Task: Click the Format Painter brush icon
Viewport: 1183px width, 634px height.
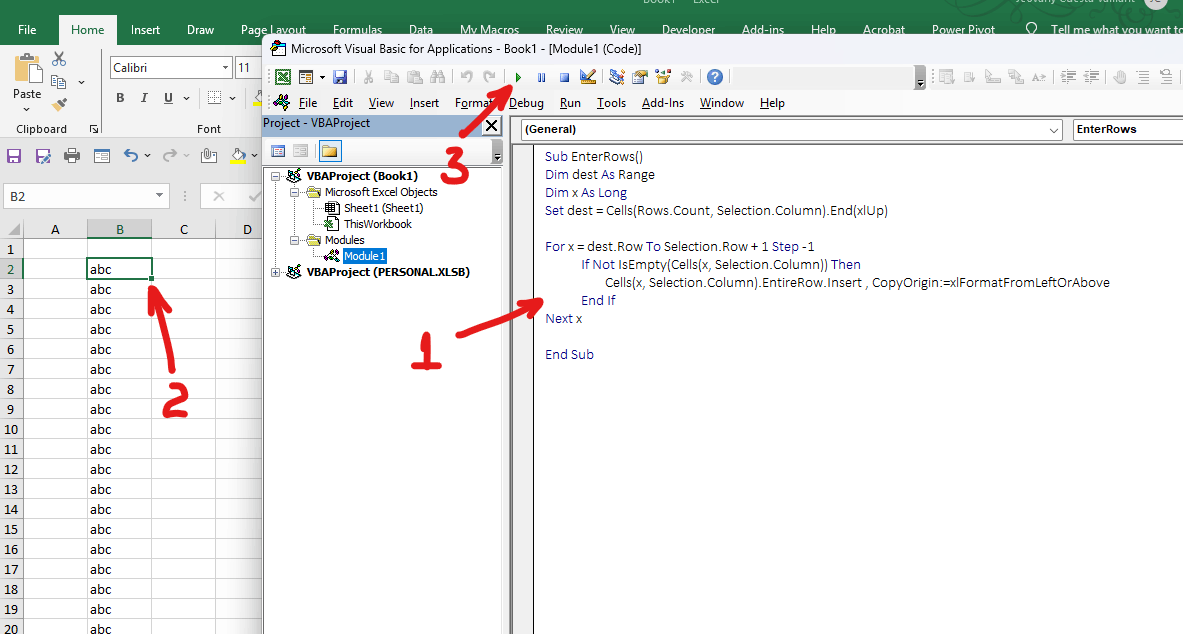Action: [60, 104]
